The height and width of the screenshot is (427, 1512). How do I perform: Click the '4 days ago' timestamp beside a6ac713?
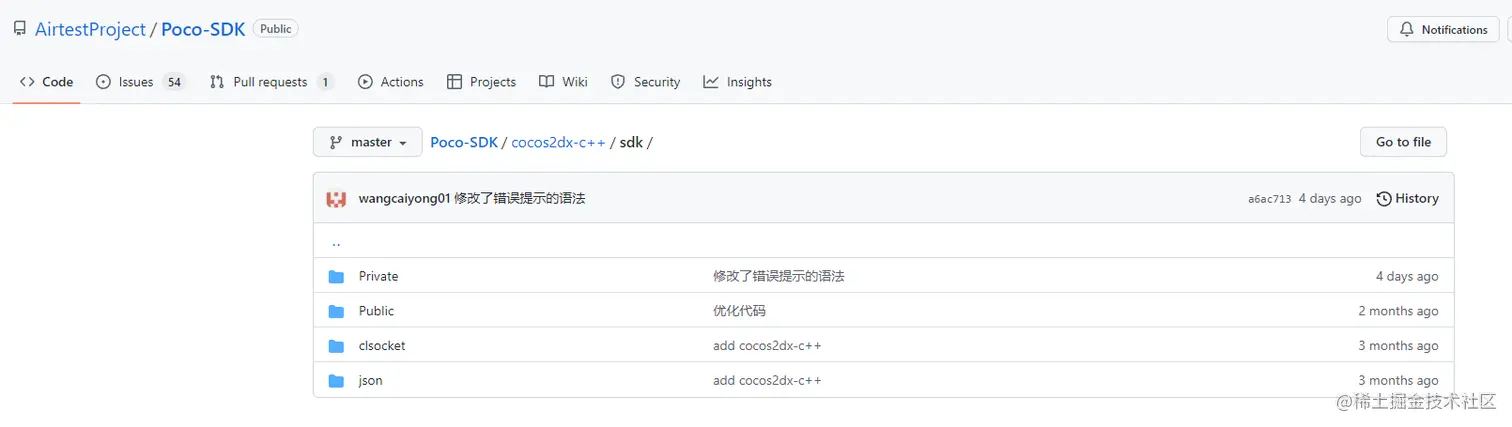(1330, 198)
